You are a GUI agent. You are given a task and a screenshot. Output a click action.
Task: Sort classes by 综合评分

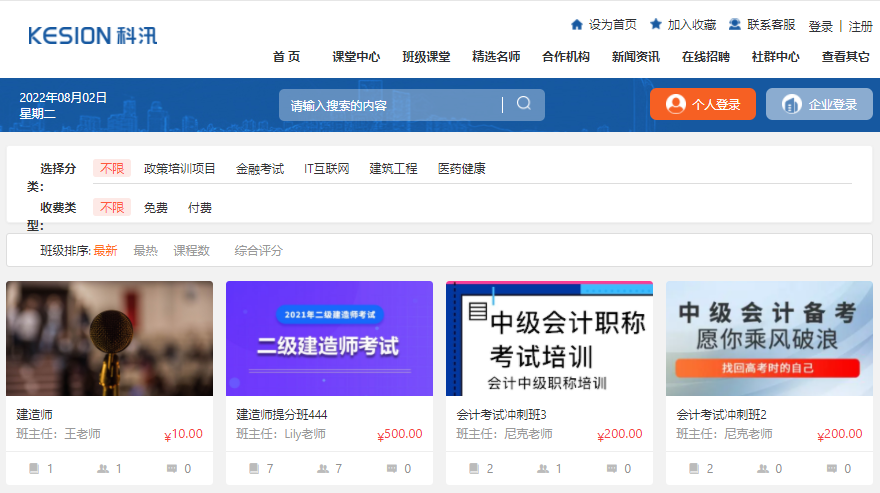tap(258, 250)
